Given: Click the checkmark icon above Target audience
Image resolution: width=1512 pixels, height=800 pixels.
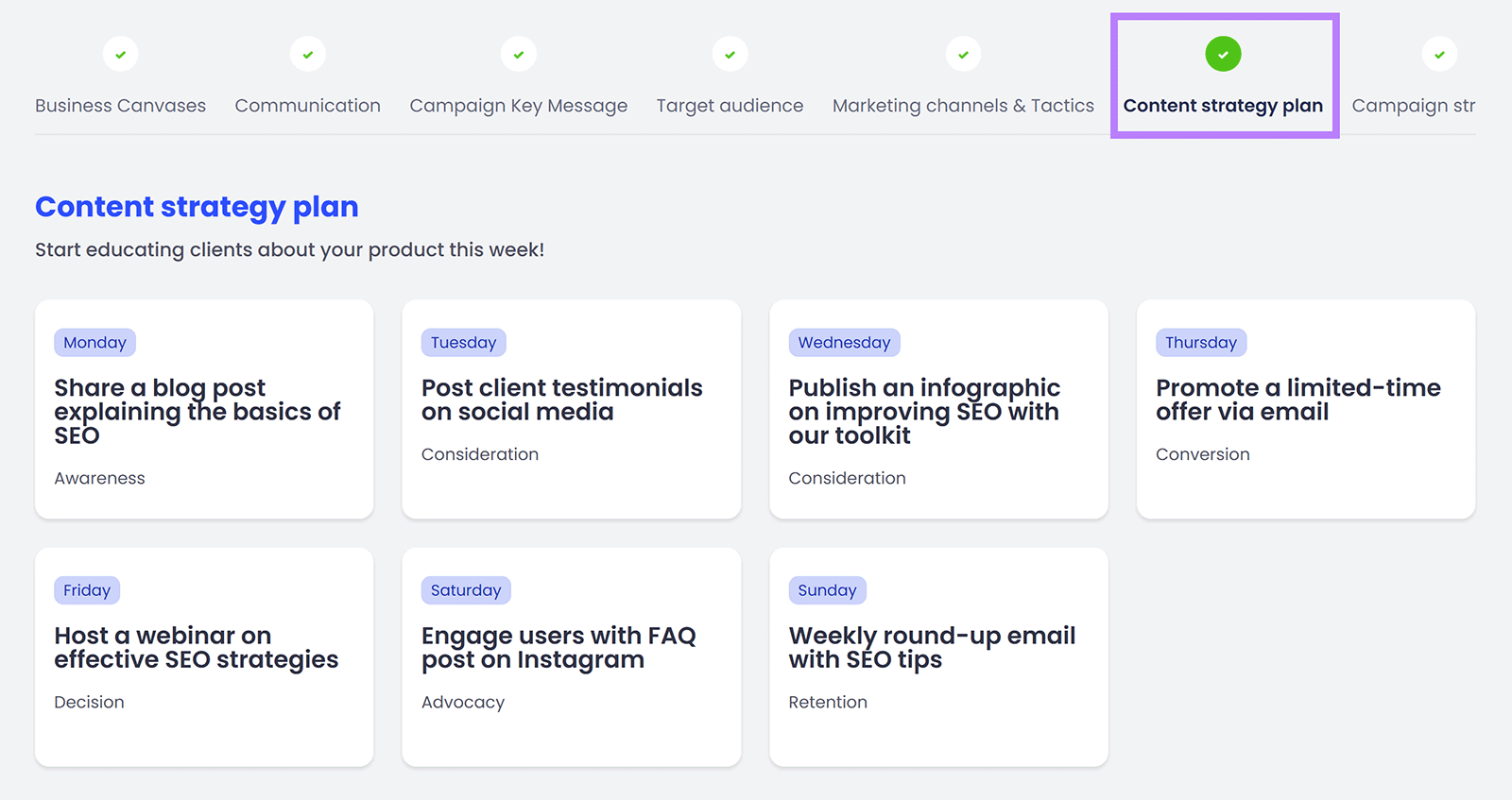Looking at the screenshot, I should coord(730,55).
